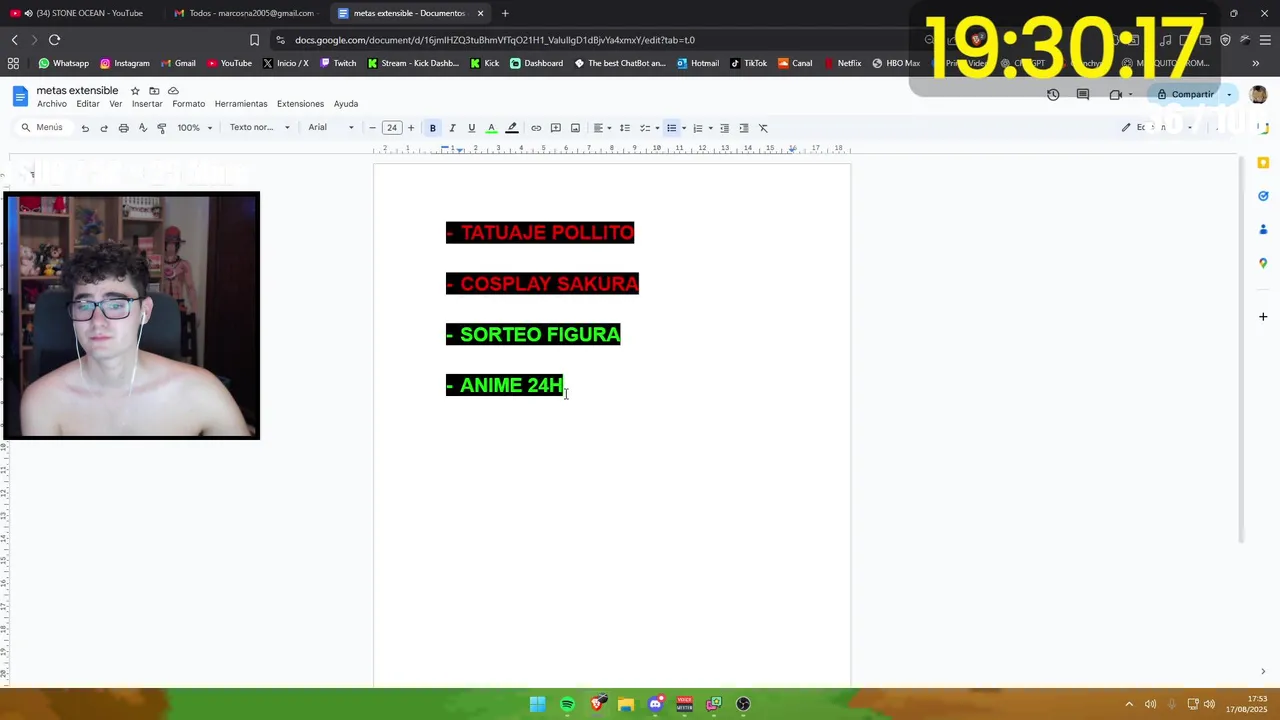Switch to the STONE OCEAN YouTube tab

(82, 13)
